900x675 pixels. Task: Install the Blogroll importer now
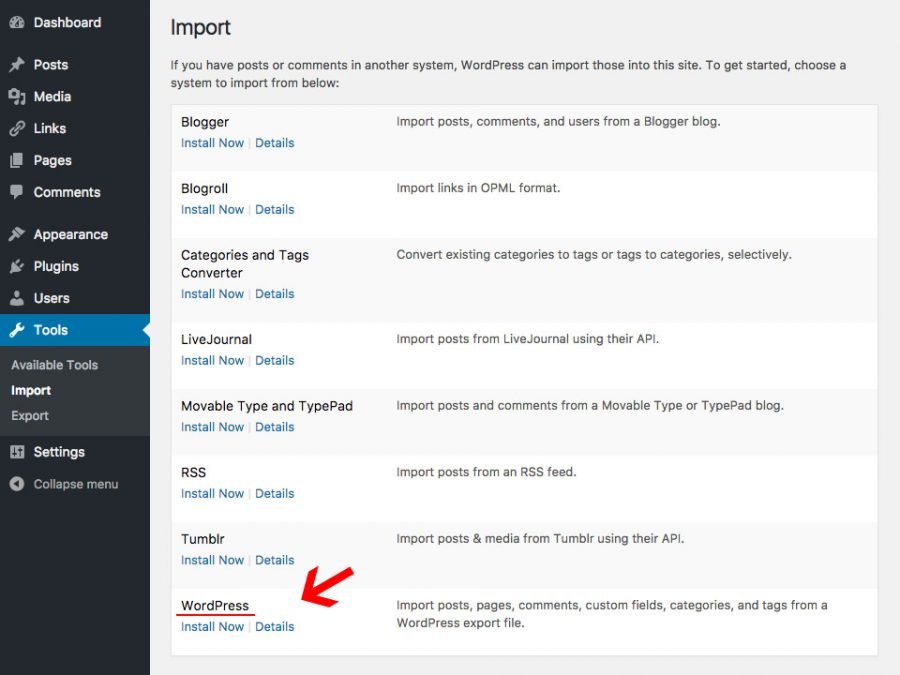coord(212,210)
